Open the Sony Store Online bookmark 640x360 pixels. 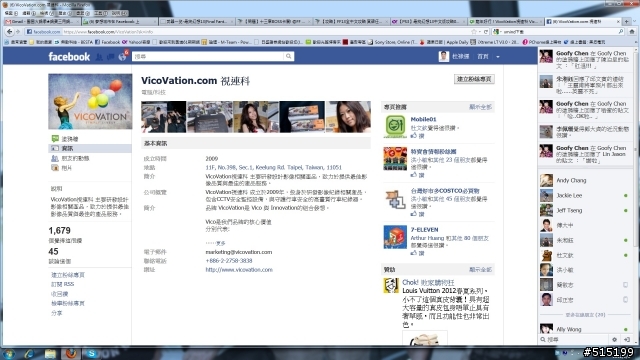pos(392,42)
